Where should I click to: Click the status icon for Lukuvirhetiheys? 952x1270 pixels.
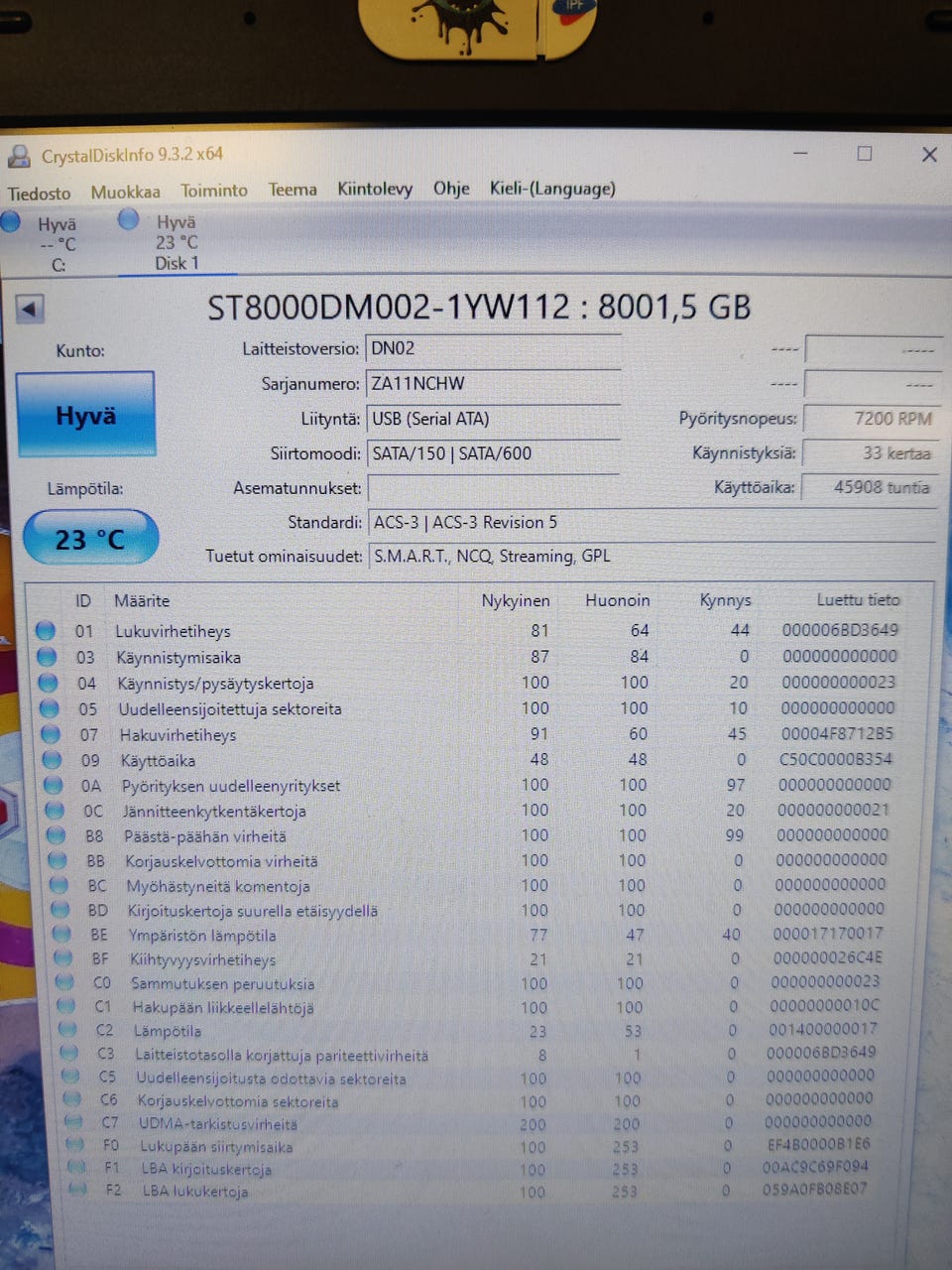click(x=45, y=630)
